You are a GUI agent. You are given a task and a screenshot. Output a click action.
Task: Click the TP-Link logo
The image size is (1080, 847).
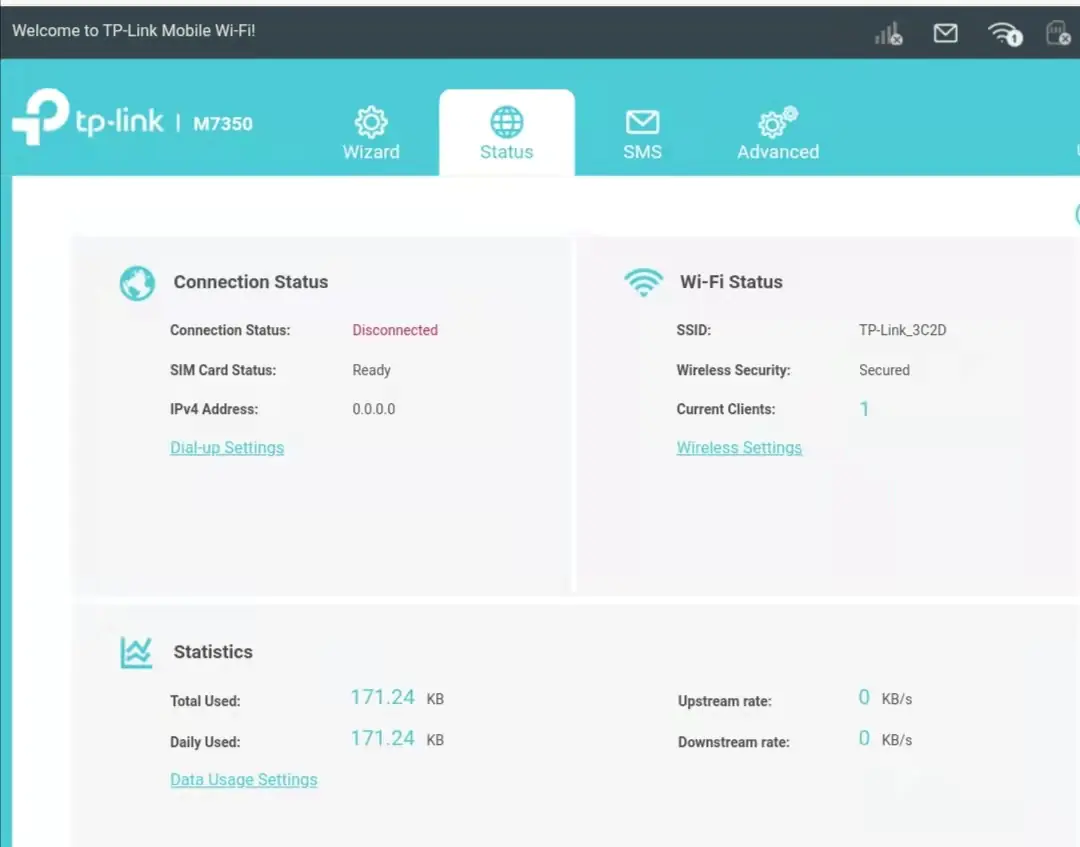coord(88,120)
